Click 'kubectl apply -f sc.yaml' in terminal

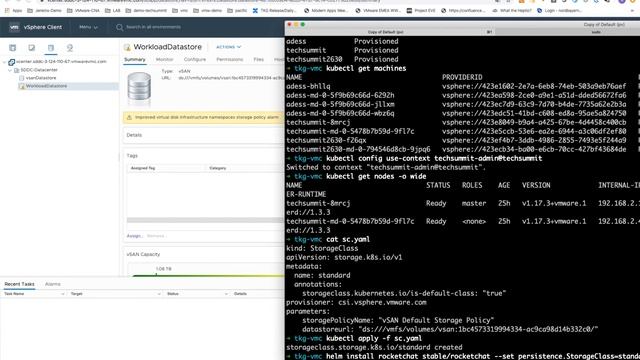click(374, 338)
